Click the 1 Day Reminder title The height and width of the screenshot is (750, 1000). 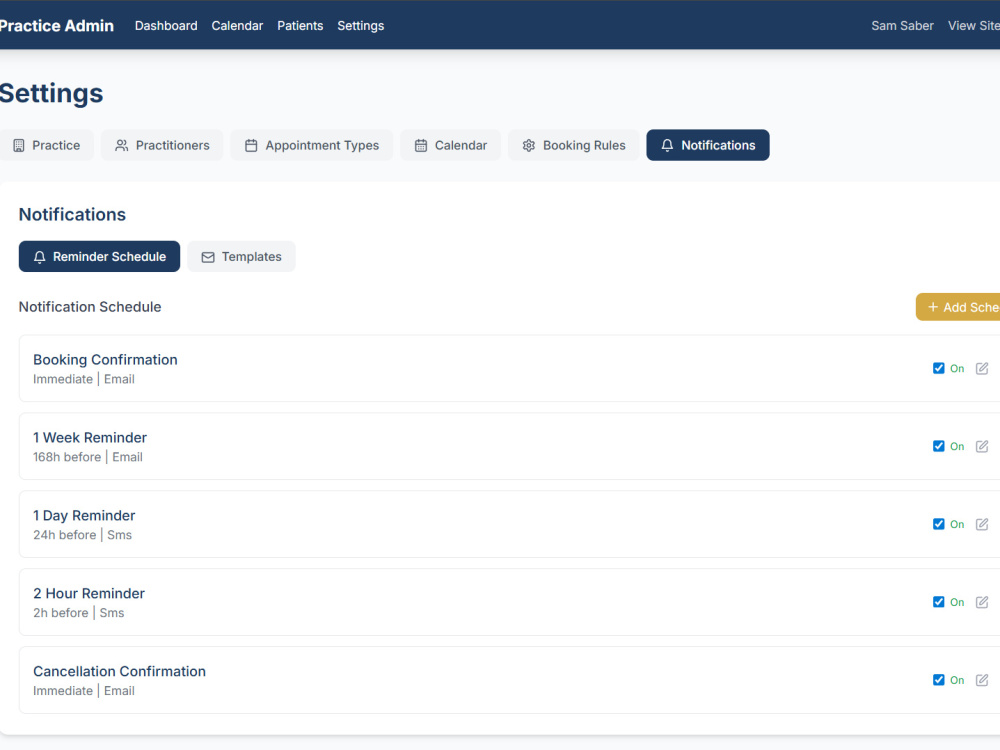[84, 515]
